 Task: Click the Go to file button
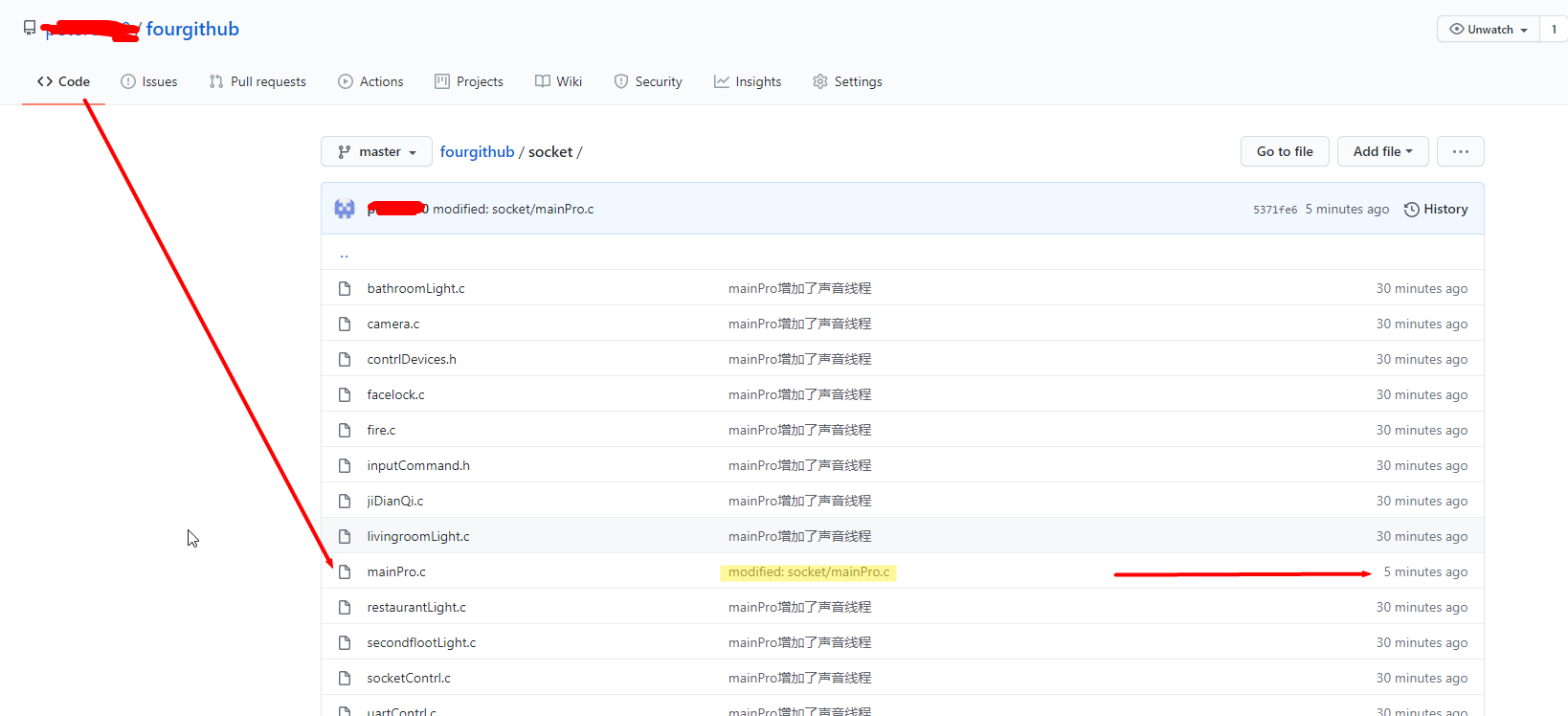(1285, 151)
